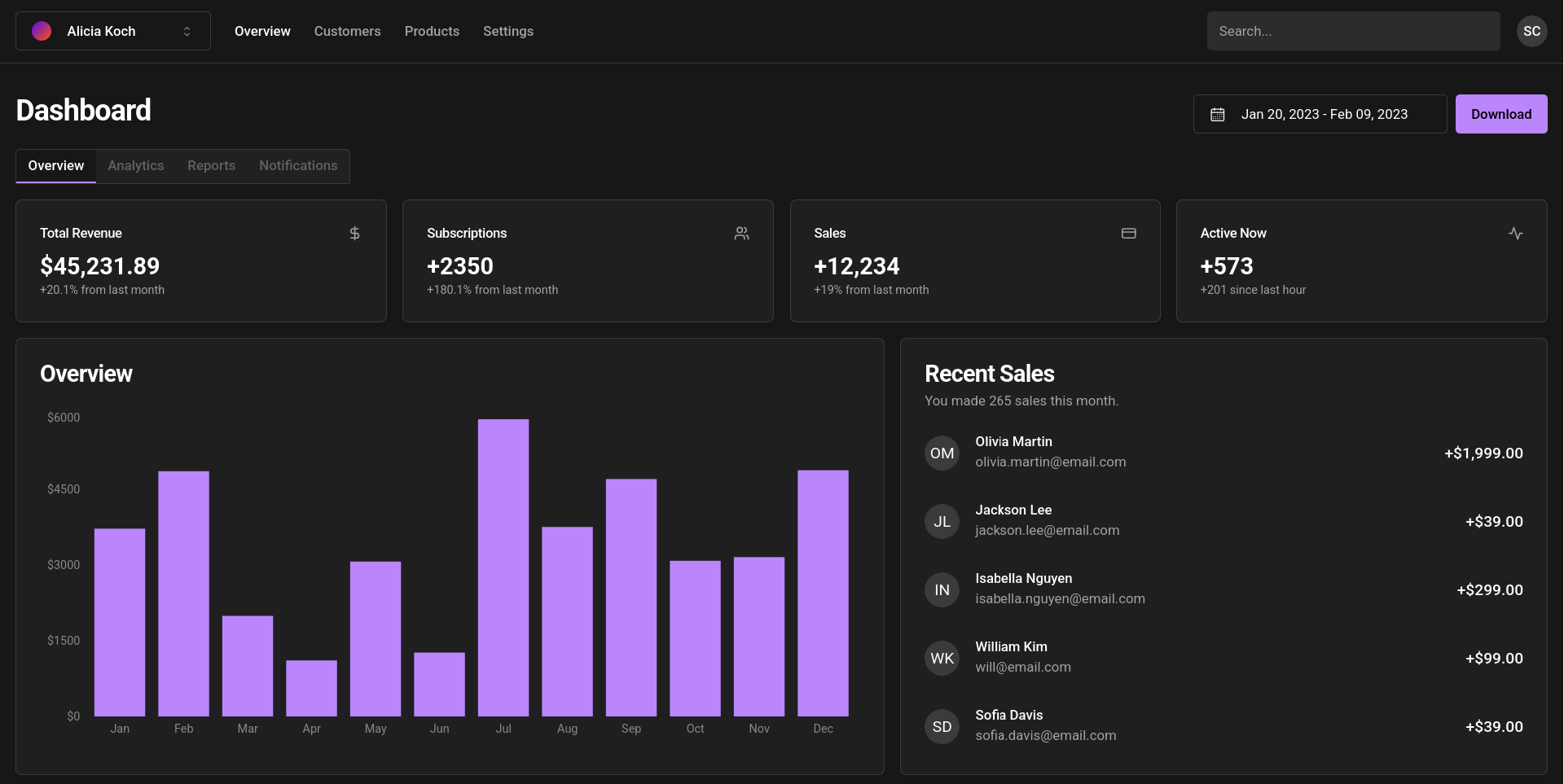Switch to the Analytics tab
This screenshot has height=784, width=1564.
(136, 166)
